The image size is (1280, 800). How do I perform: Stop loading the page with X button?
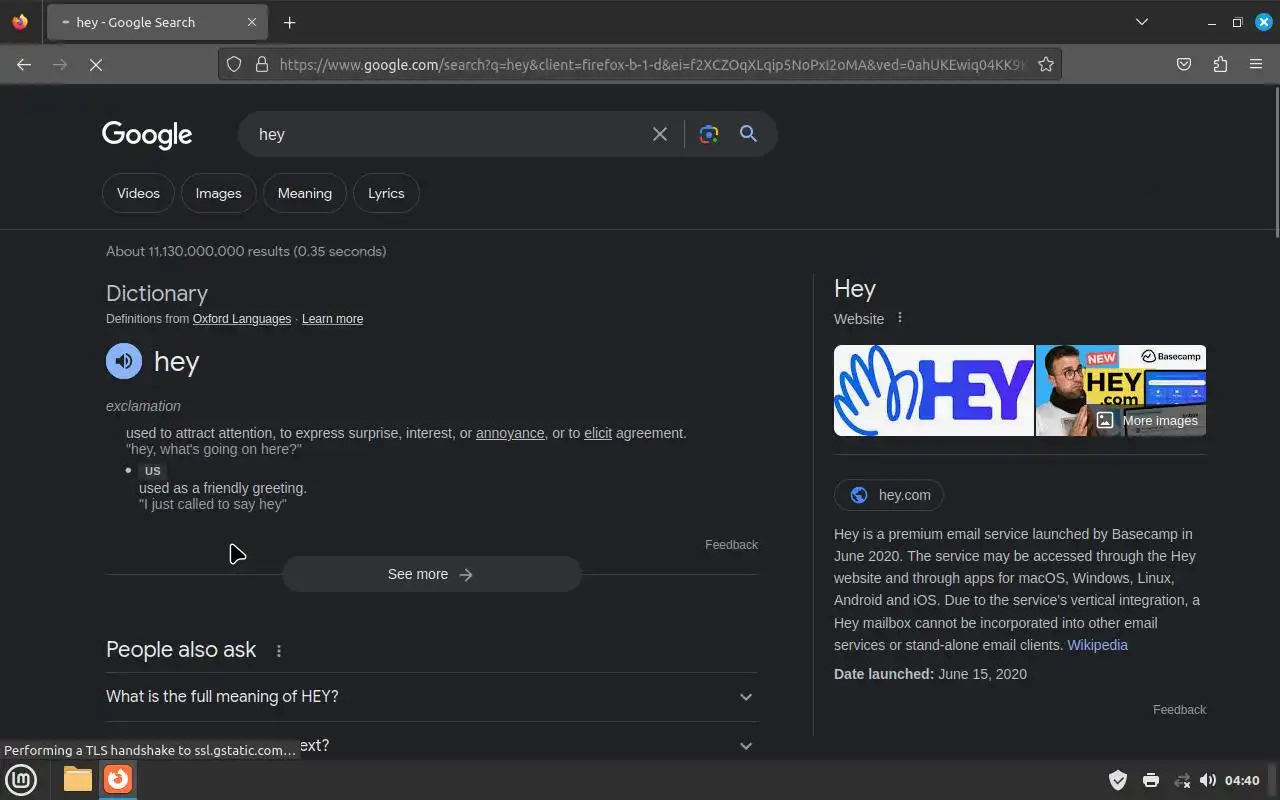(x=96, y=64)
